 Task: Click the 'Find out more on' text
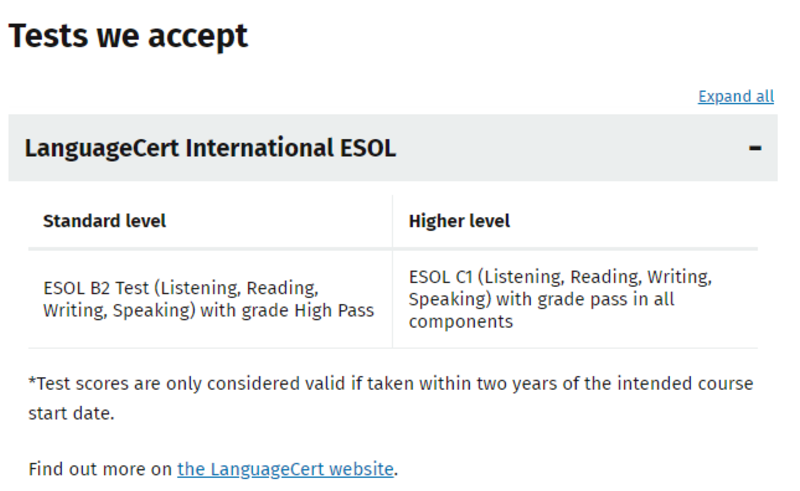pos(100,469)
